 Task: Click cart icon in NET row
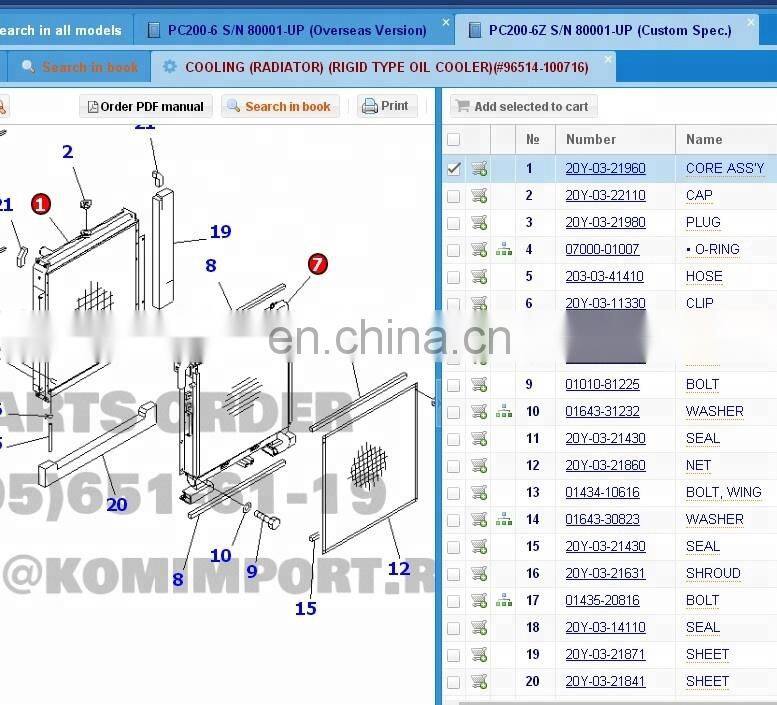click(x=479, y=465)
